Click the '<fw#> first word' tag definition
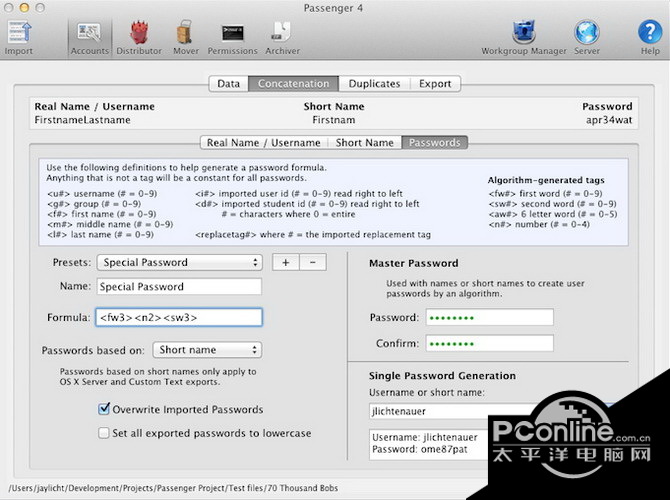Image resolution: width=670 pixels, height=500 pixels. coord(545,194)
